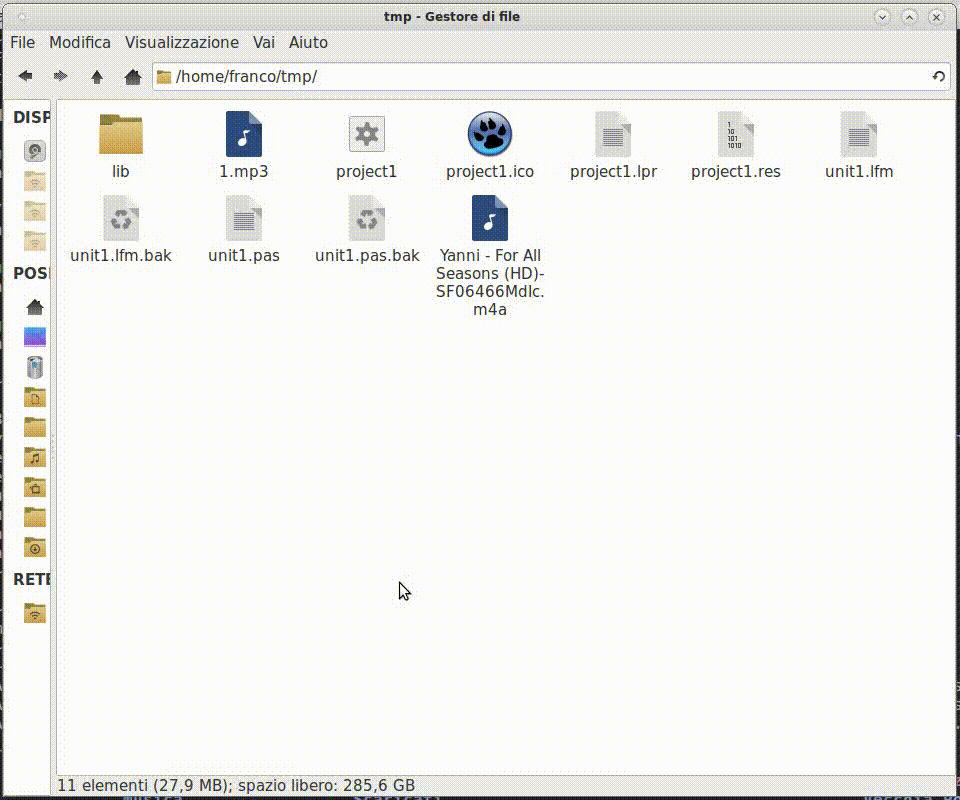Open the Vai menu

[x=264, y=42]
